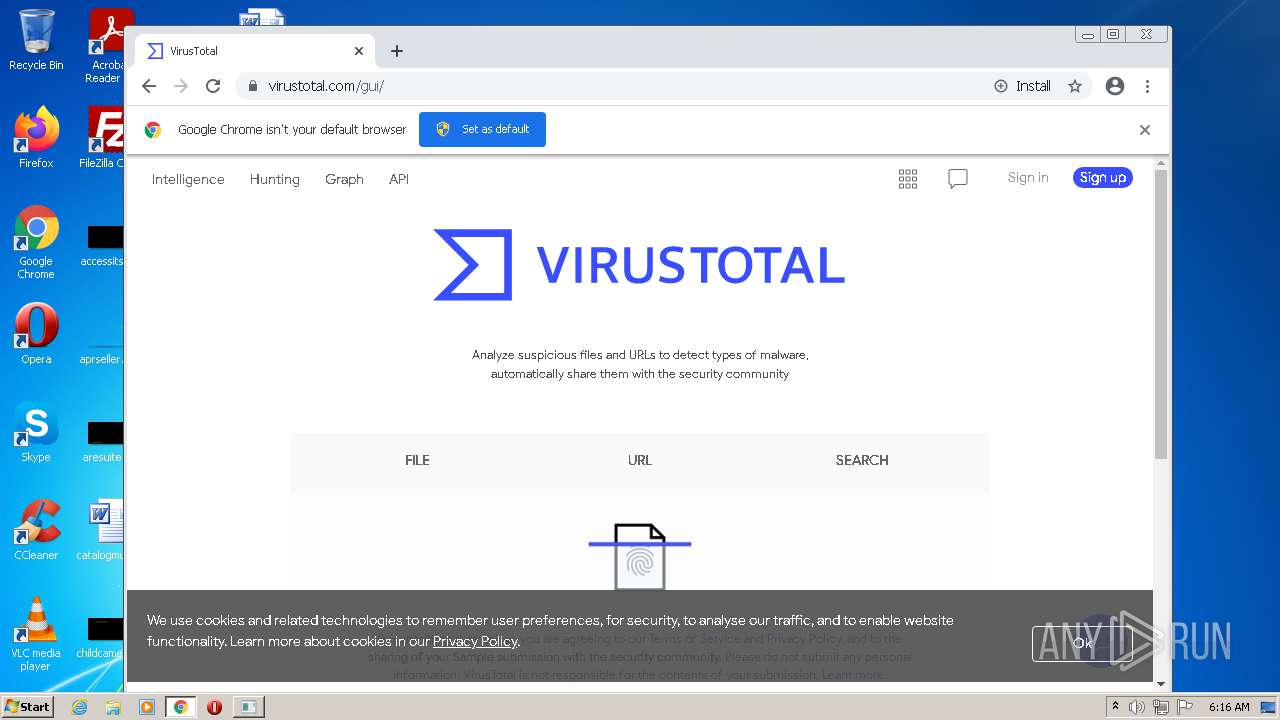The image size is (1280, 720).
Task: Click the file fingerprint upload icon
Action: click(640, 556)
